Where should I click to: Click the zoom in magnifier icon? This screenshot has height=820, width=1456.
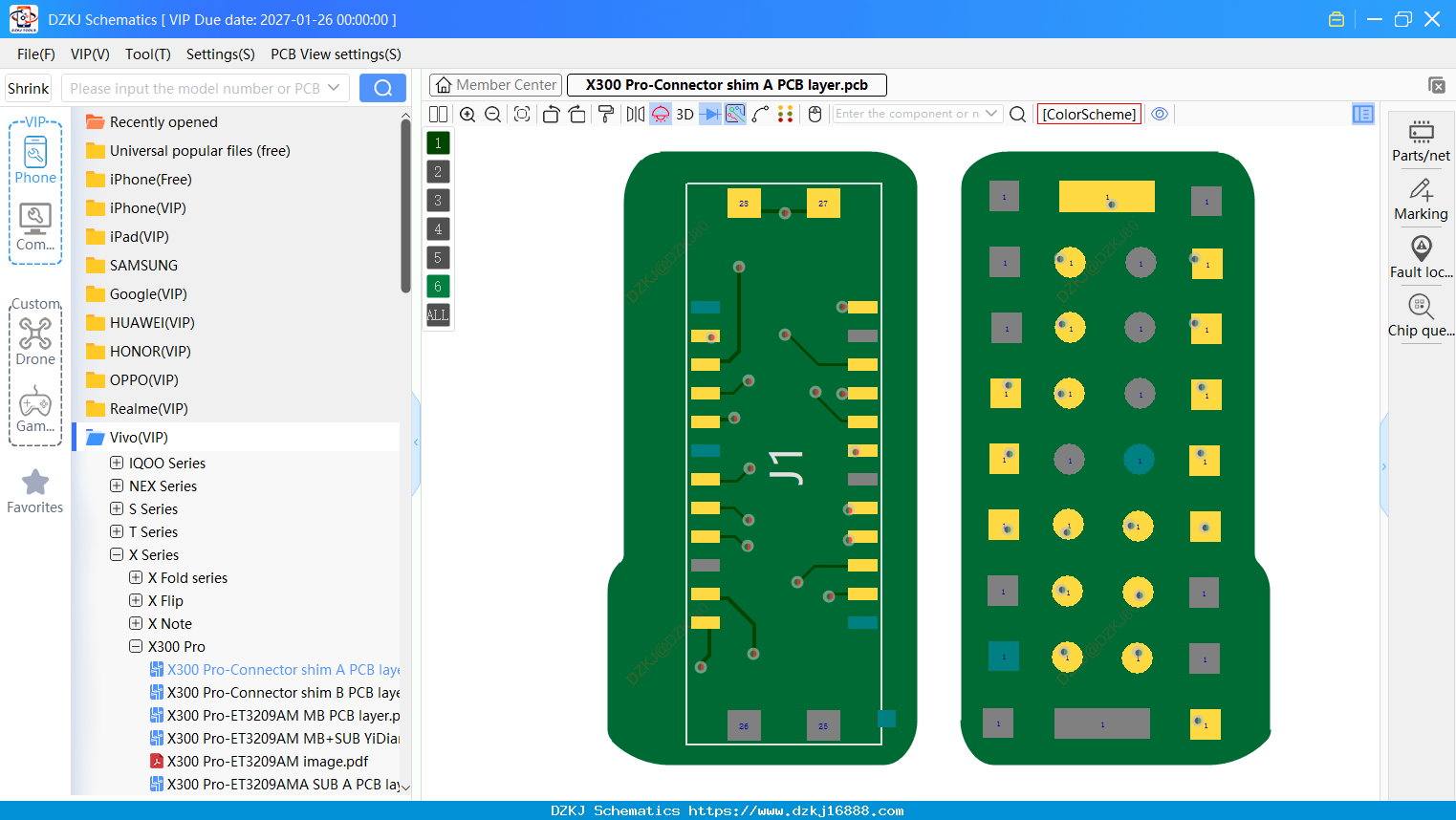pyautogui.click(x=467, y=114)
